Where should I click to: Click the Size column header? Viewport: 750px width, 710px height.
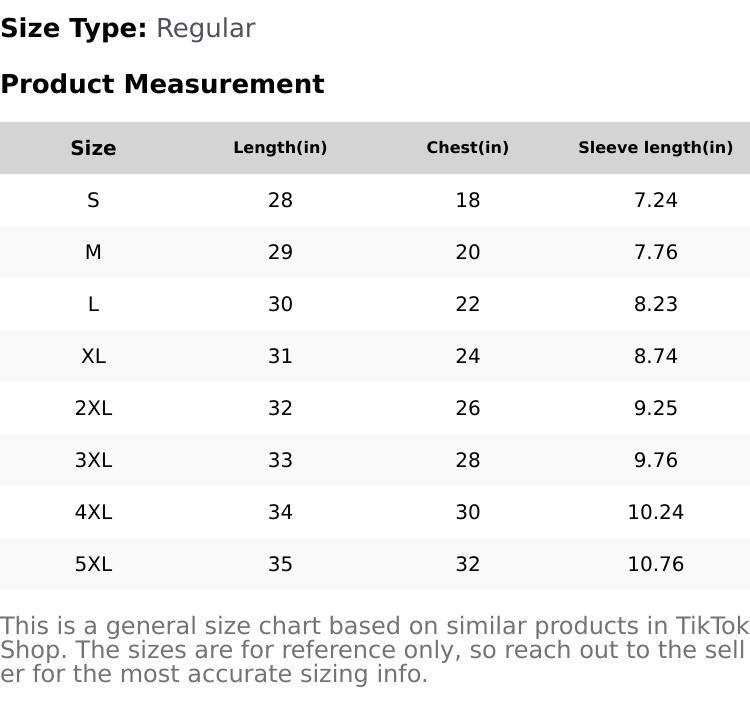click(93, 148)
